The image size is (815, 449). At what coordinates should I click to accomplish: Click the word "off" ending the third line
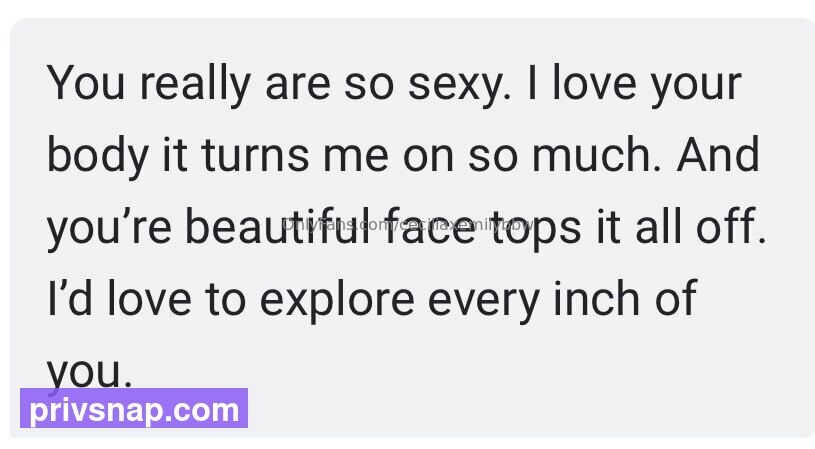pyautogui.click(x=735, y=229)
